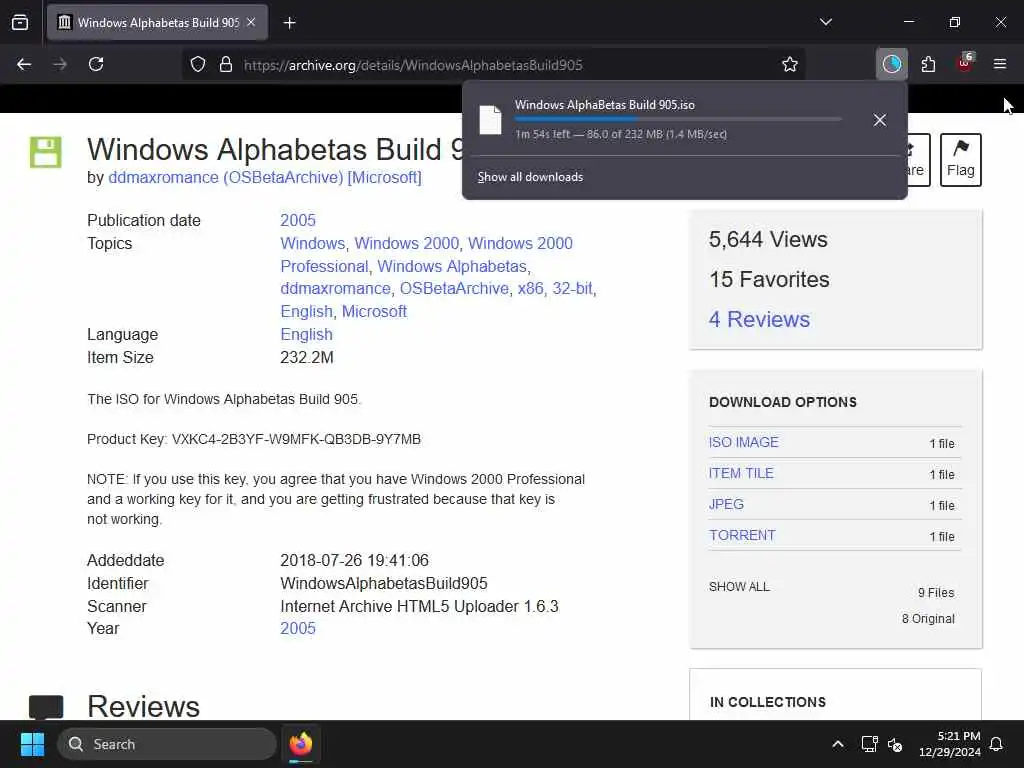Image resolution: width=1024 pixels, height=768 pixels.
Task: Close the Windows Alphabetas Build 905 tab
Action: coord(251,22)
